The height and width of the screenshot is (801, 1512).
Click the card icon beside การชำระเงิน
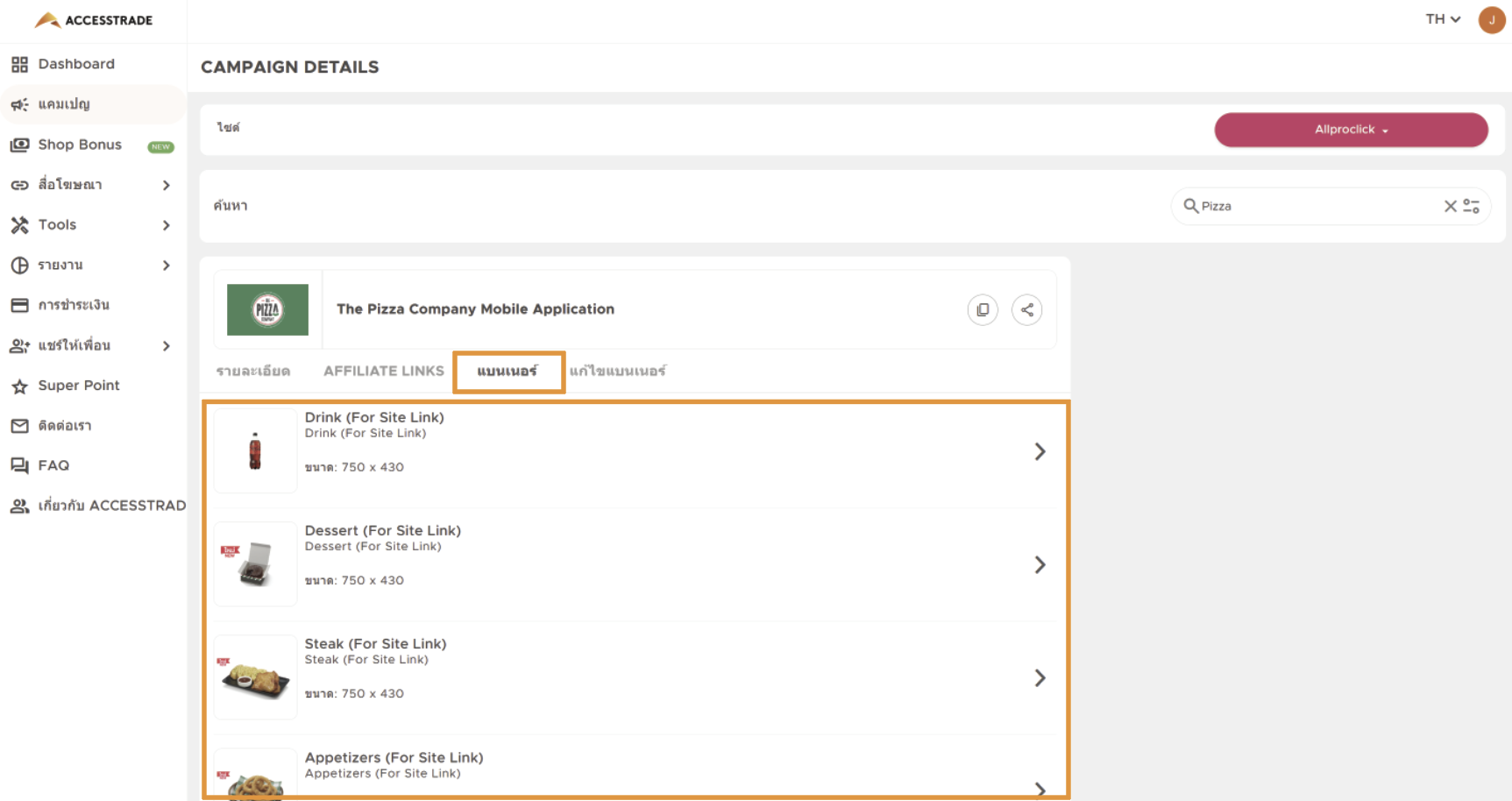pyautogui.click(x=19, y=305)
